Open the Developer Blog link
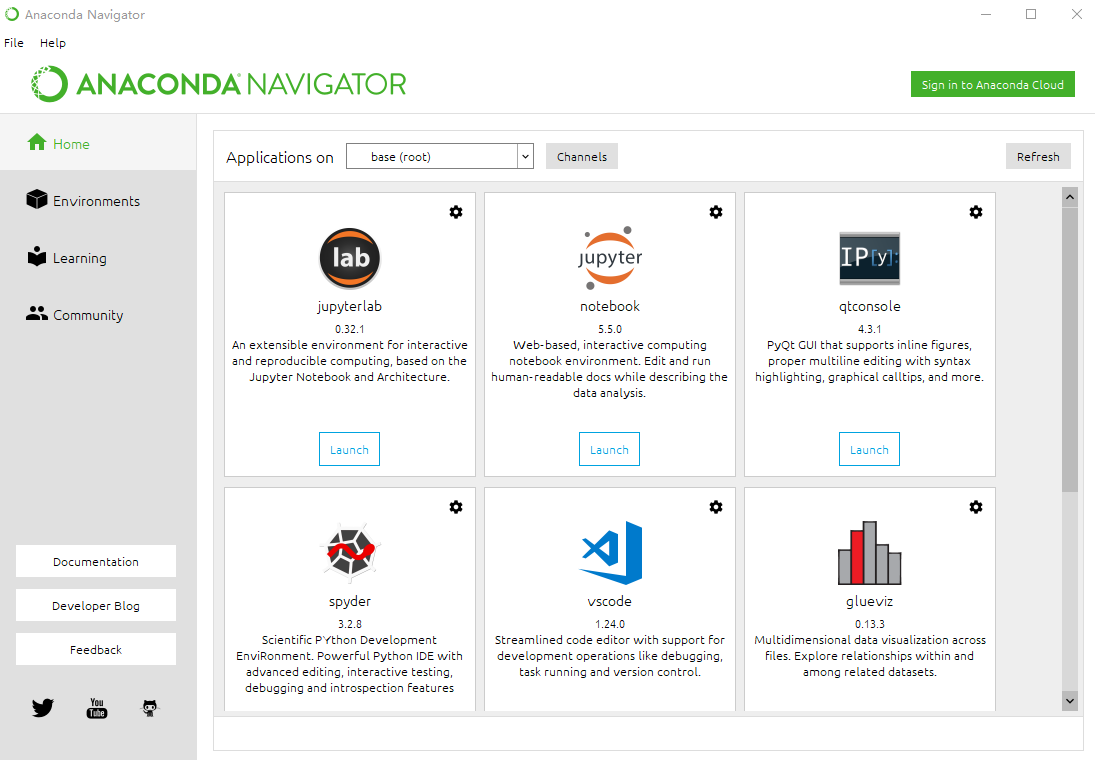The image size is (1095, 760). tap(96, 605)
